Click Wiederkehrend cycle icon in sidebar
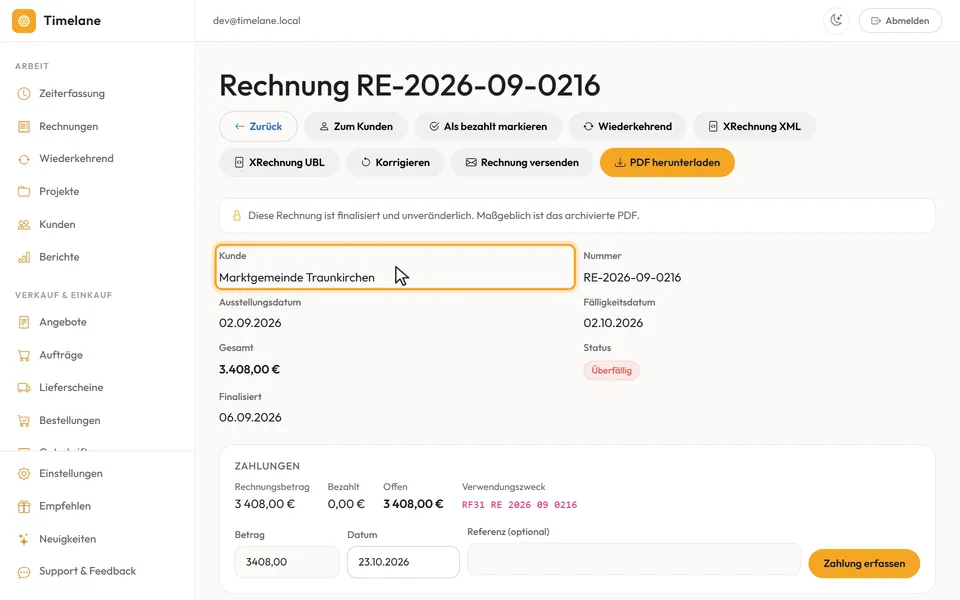Viewport: 960px width, 600px height. coord(24,159)
